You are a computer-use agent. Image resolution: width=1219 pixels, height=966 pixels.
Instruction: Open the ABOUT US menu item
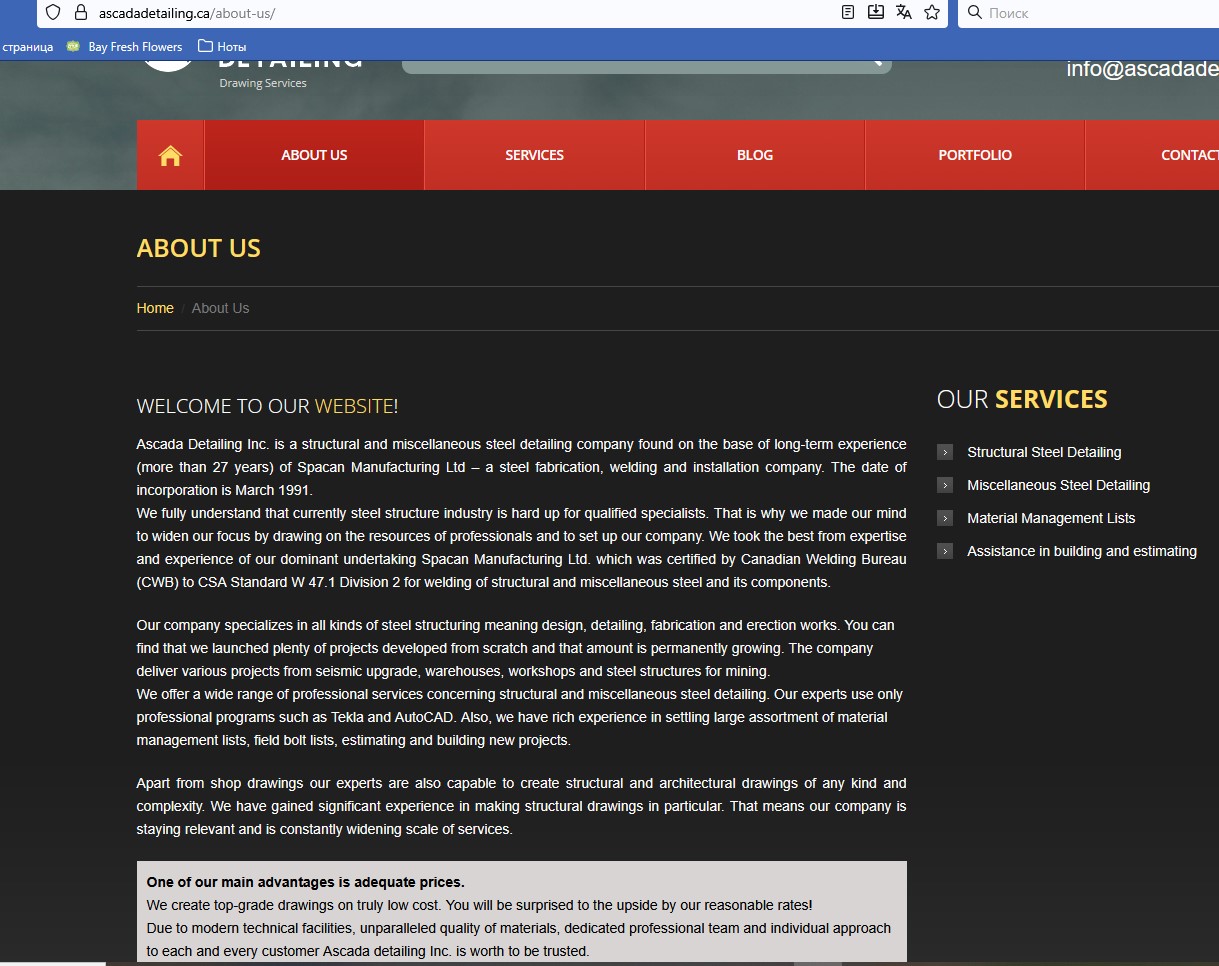tap(314, 155)
